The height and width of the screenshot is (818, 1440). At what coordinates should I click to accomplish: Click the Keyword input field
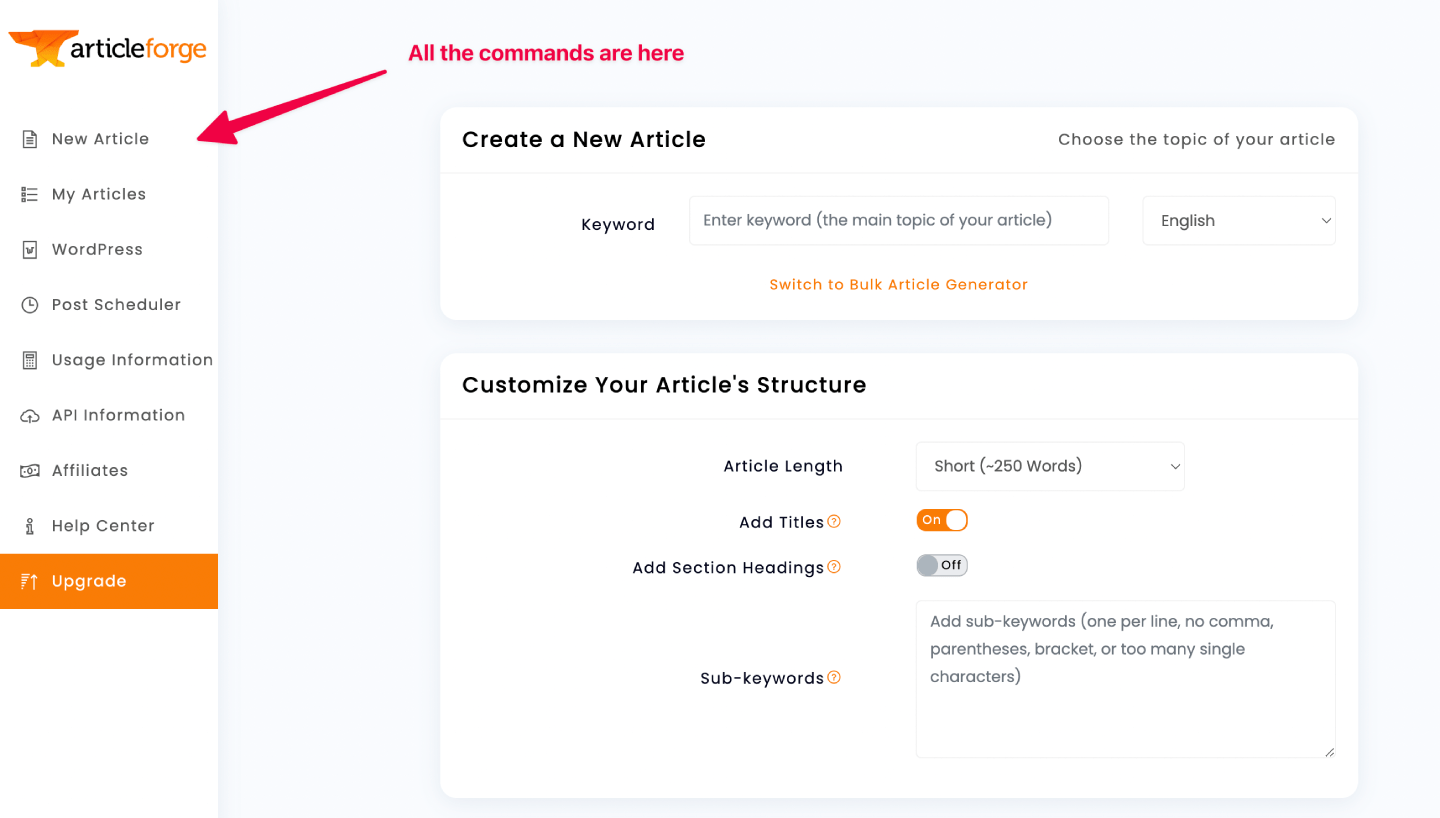tap(898, 221)
